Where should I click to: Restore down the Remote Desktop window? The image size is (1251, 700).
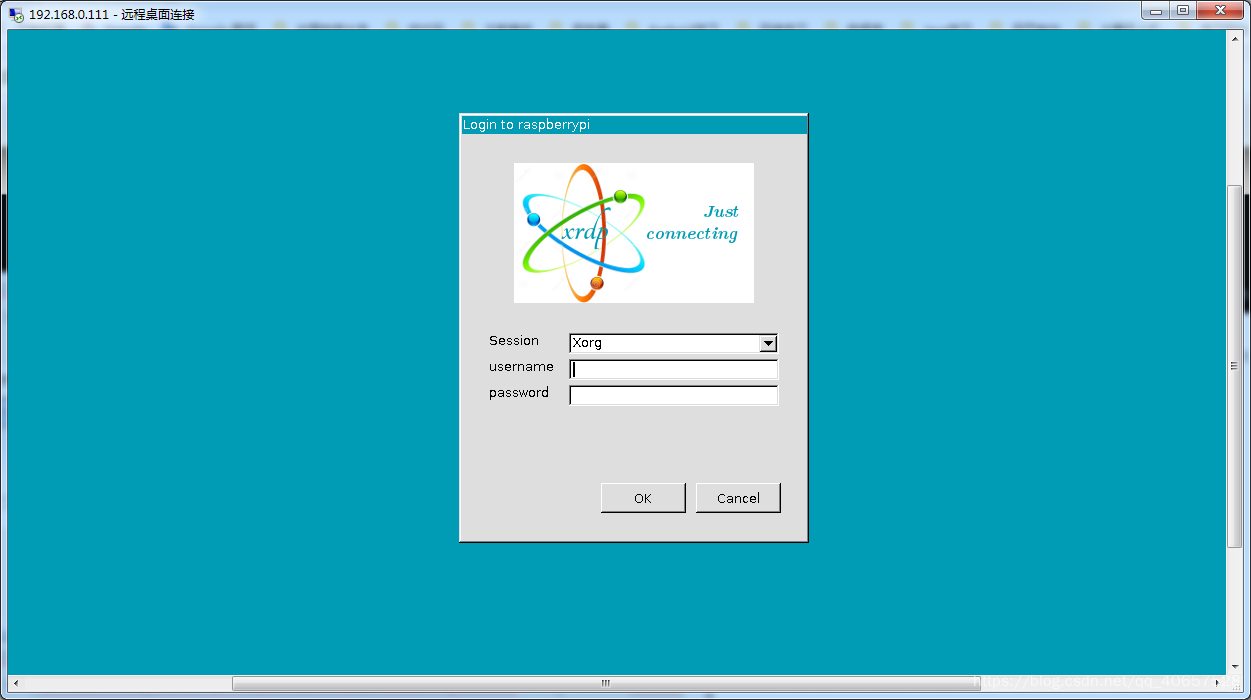coord(1182,10)
